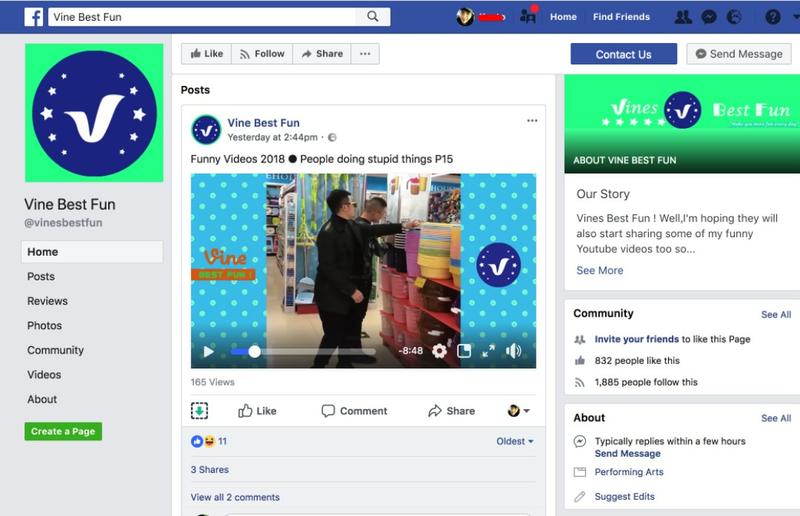Click the Facebook logo icon
The height and width of the screenshot is (516, 800).
coord(33,17)
